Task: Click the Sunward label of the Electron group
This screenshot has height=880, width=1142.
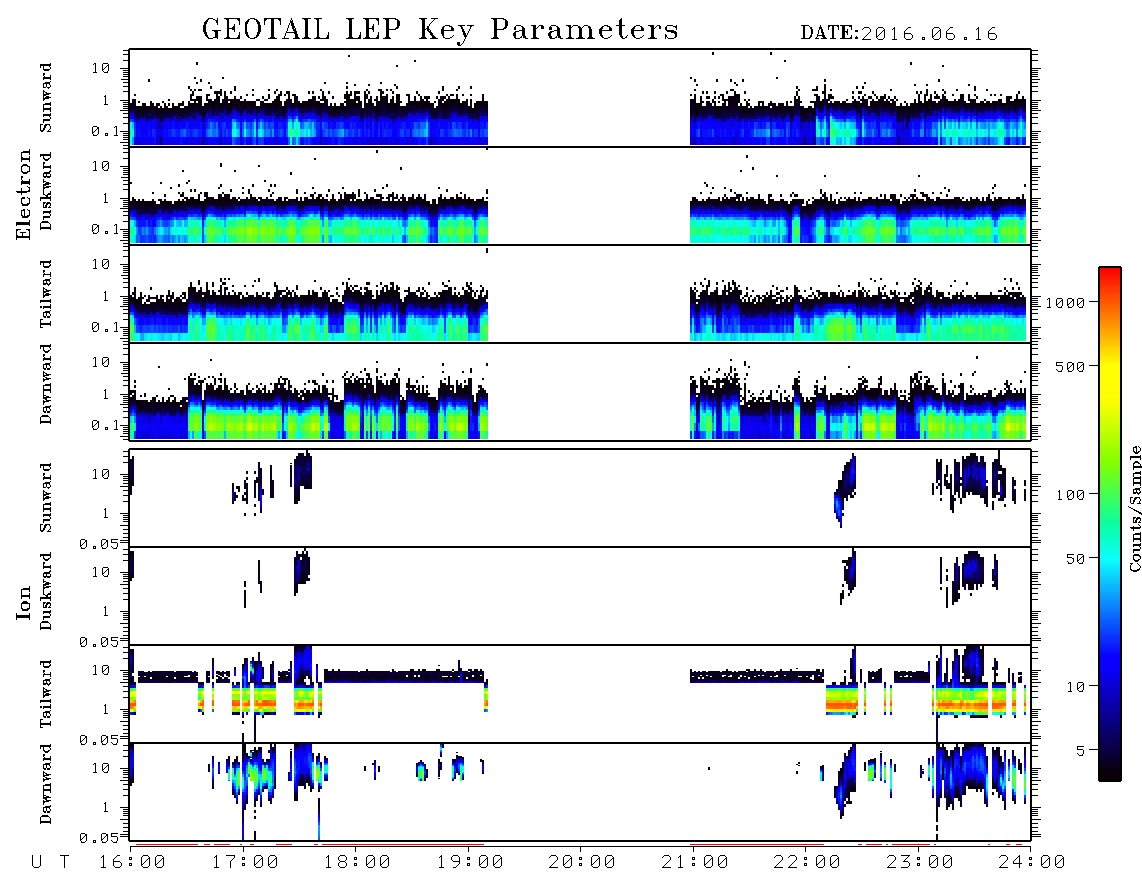Action: click(x=46, y=98)
